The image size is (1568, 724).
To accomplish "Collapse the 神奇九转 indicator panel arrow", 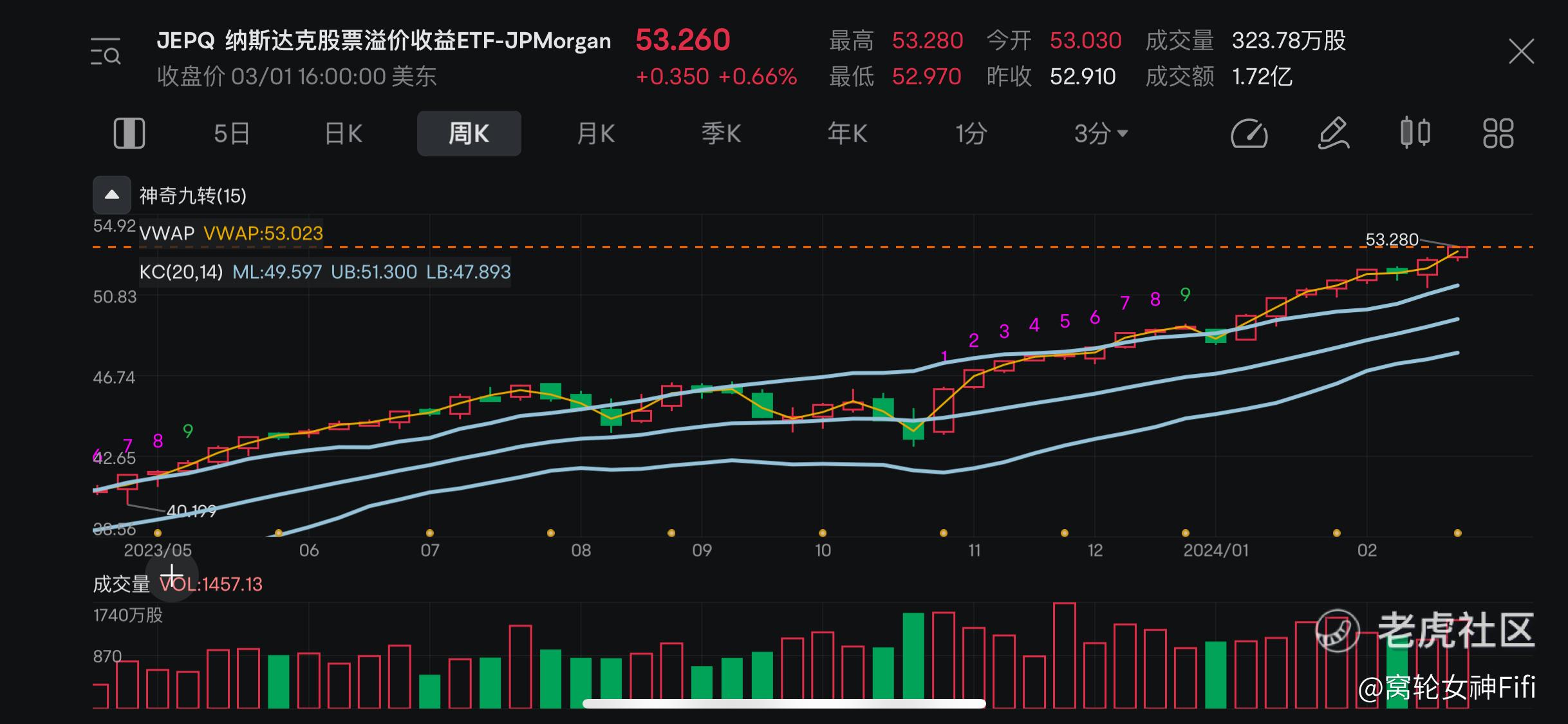I will pos(112,195).
